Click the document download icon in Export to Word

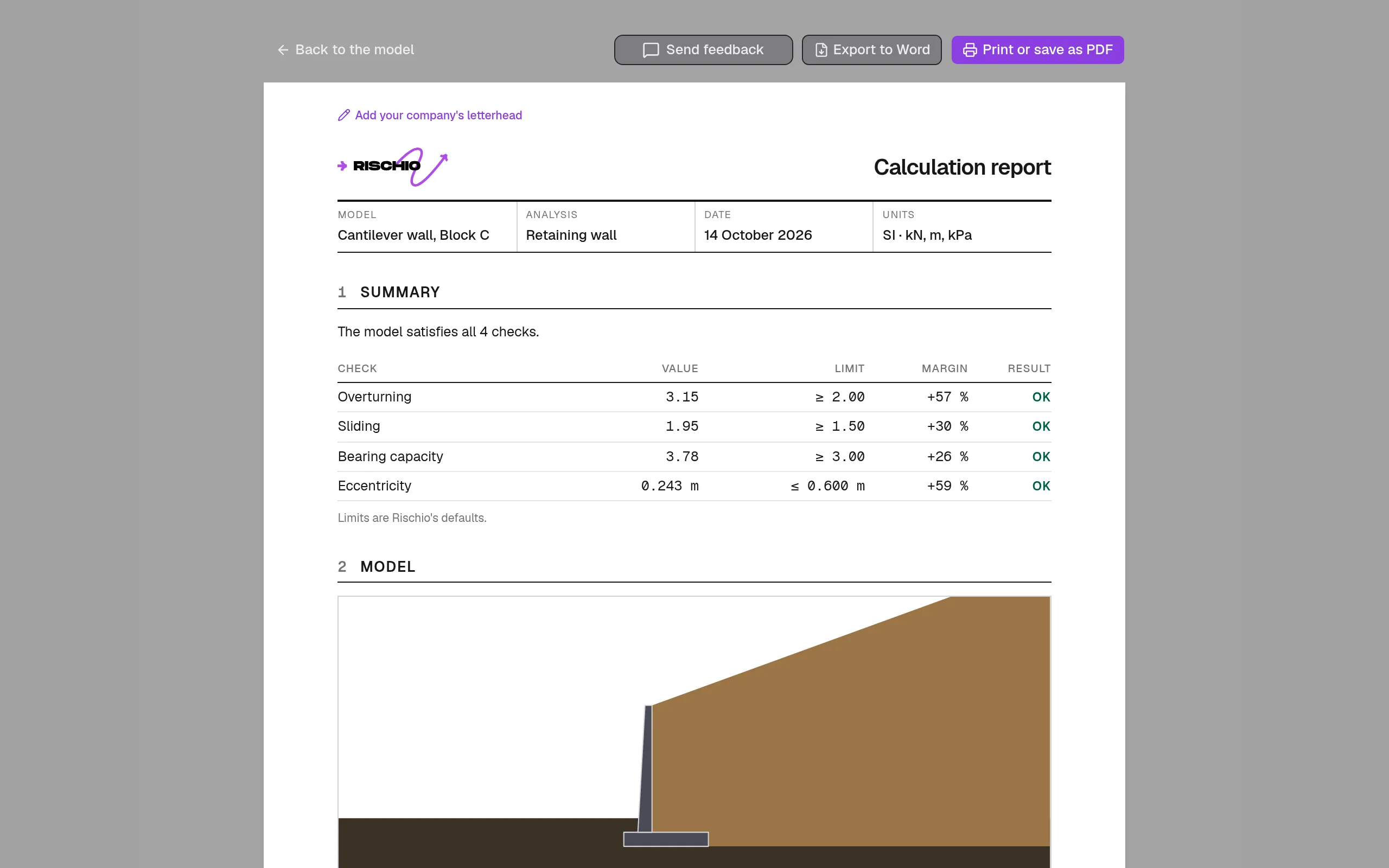821,50
